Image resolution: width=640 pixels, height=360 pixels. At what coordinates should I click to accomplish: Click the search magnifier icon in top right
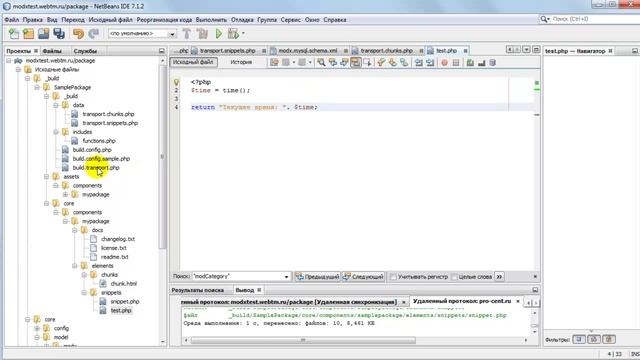click(x=544, y=19)
